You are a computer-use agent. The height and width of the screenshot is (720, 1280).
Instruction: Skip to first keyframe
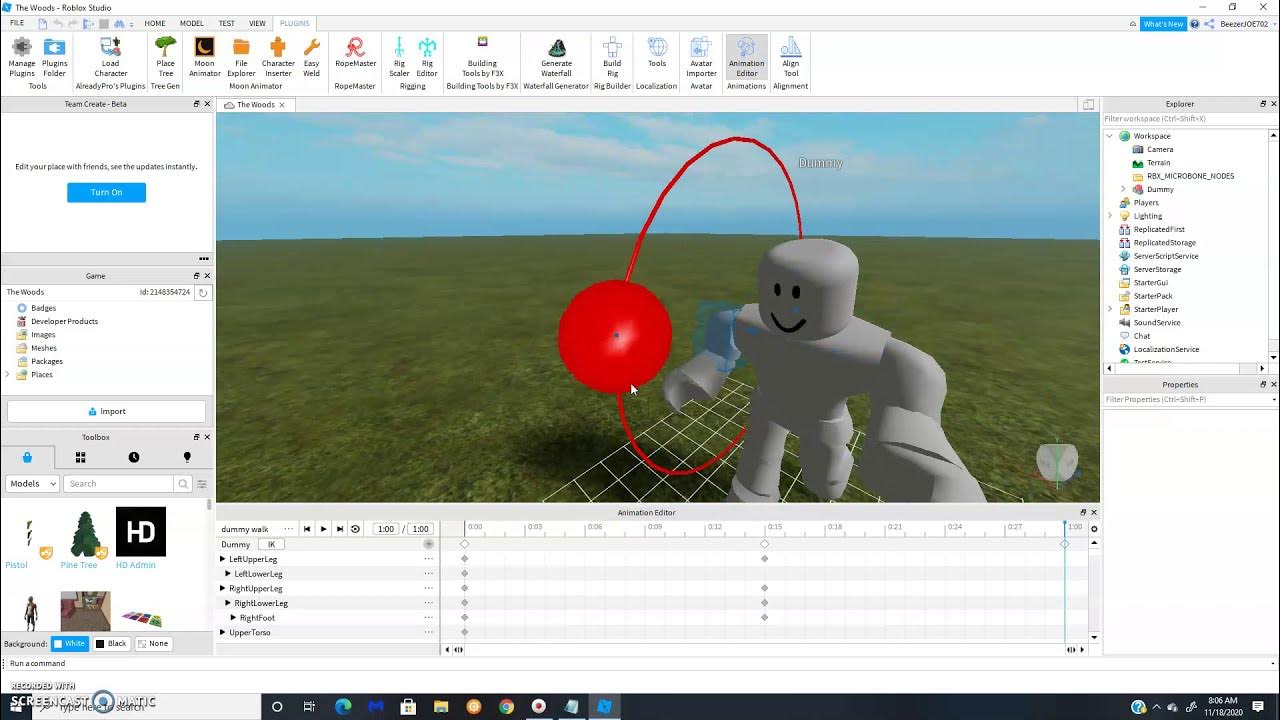tap(307, 529)
